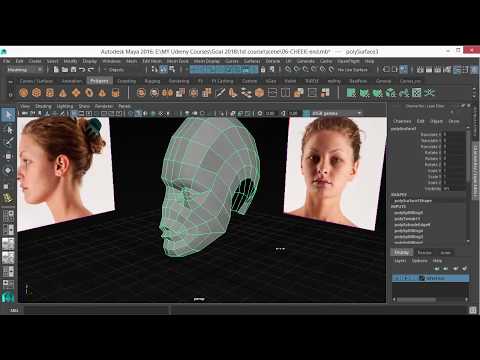Select polySurfaceShape node under SHAPES
480x360 pixels.
(413, 201)
